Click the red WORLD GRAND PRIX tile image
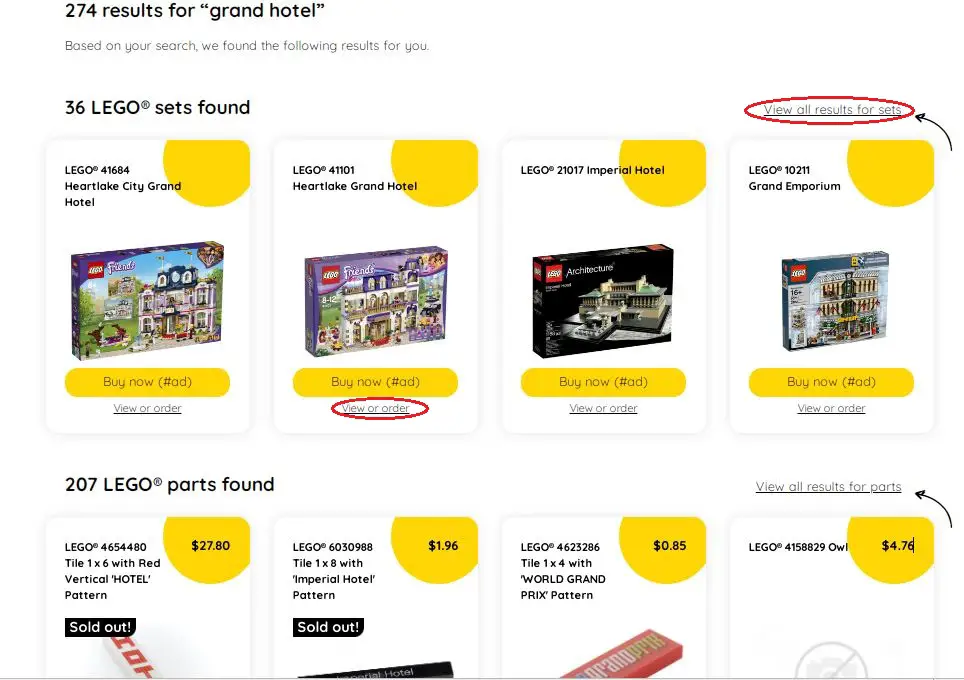 tap(621, 654)
